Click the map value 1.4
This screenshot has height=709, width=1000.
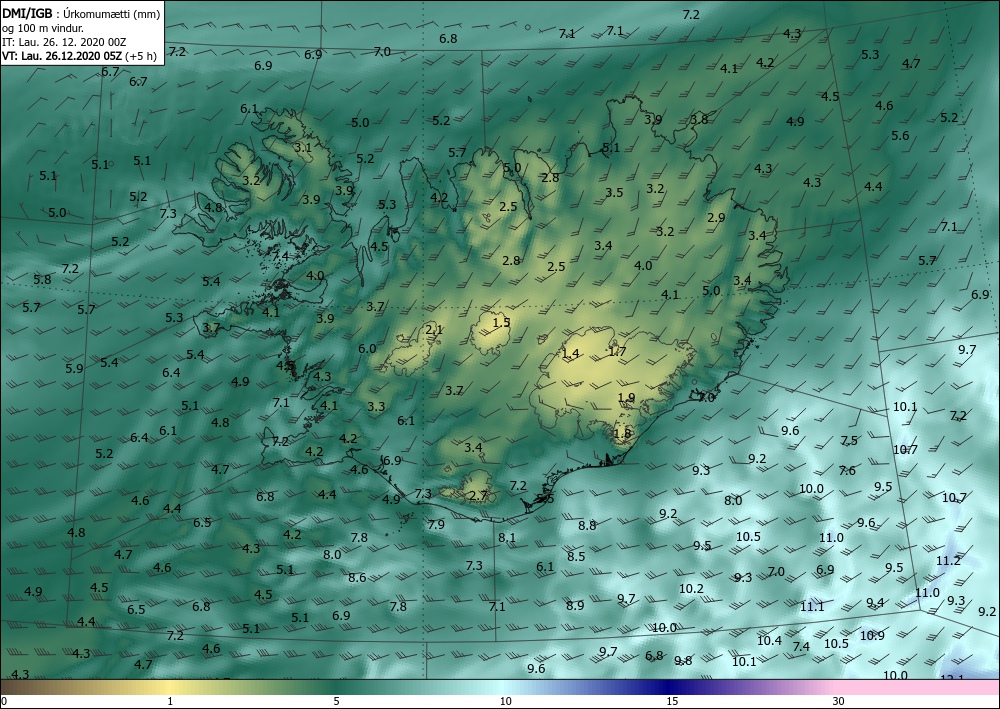[x=570, y=354]
